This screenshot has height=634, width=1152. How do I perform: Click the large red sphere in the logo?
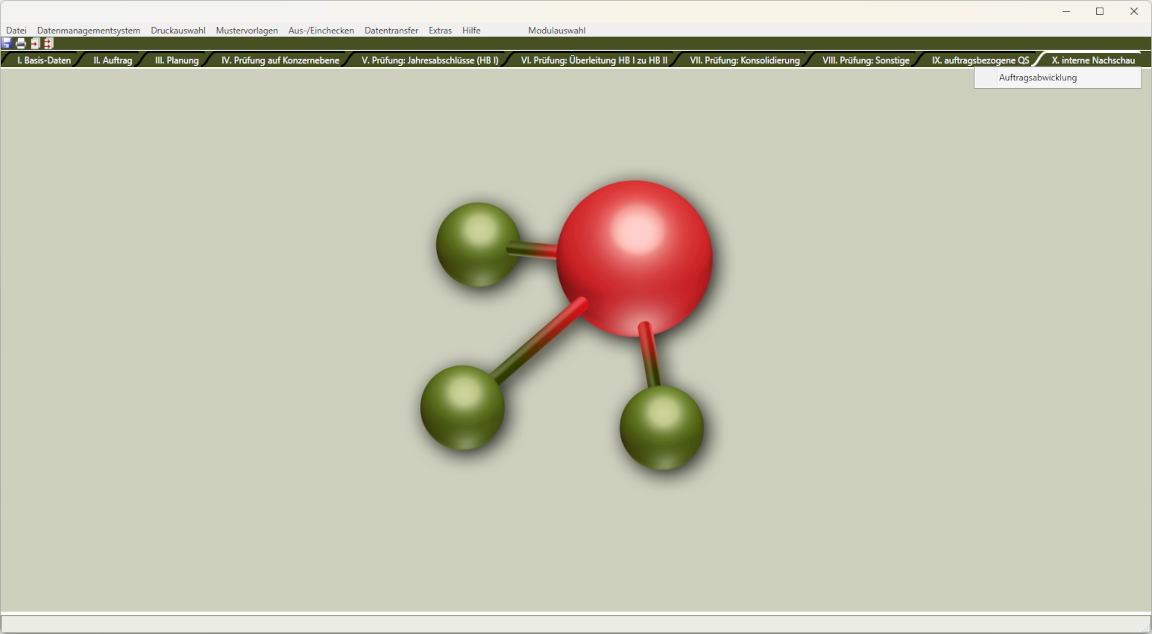pos(634,258)
